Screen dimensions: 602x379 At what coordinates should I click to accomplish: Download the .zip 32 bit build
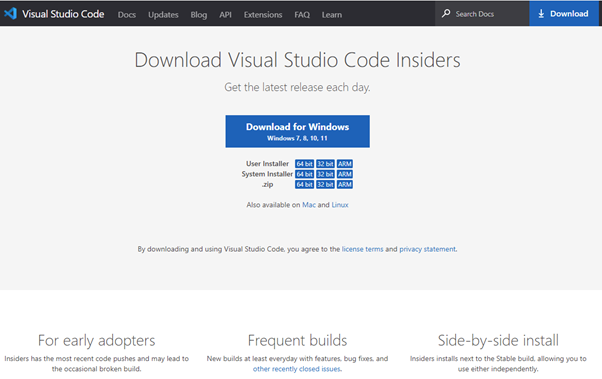[325, 185]
